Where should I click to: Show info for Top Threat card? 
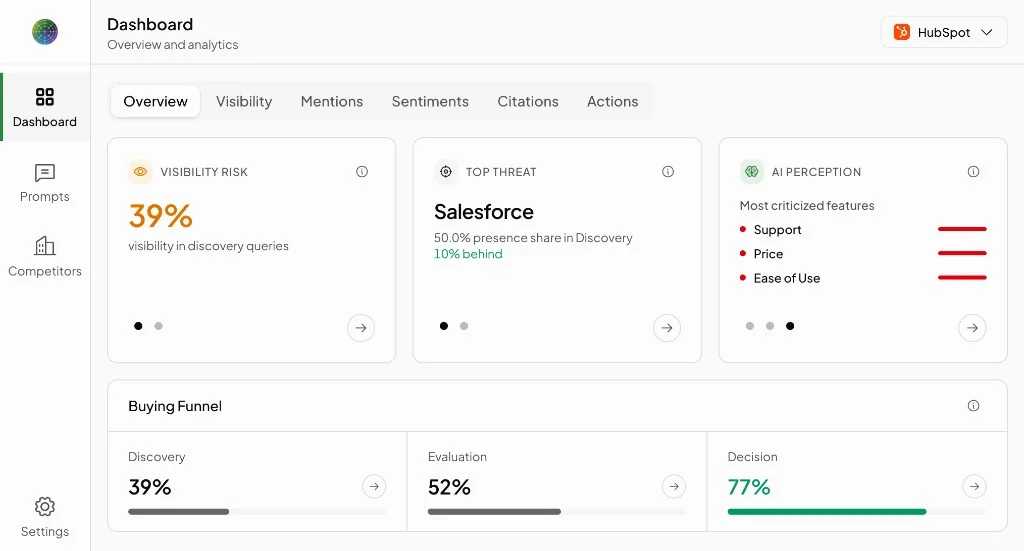667,172
